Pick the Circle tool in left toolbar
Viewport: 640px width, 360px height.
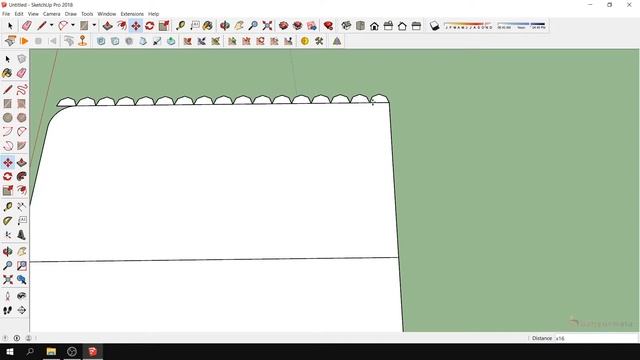coord(7,118)
